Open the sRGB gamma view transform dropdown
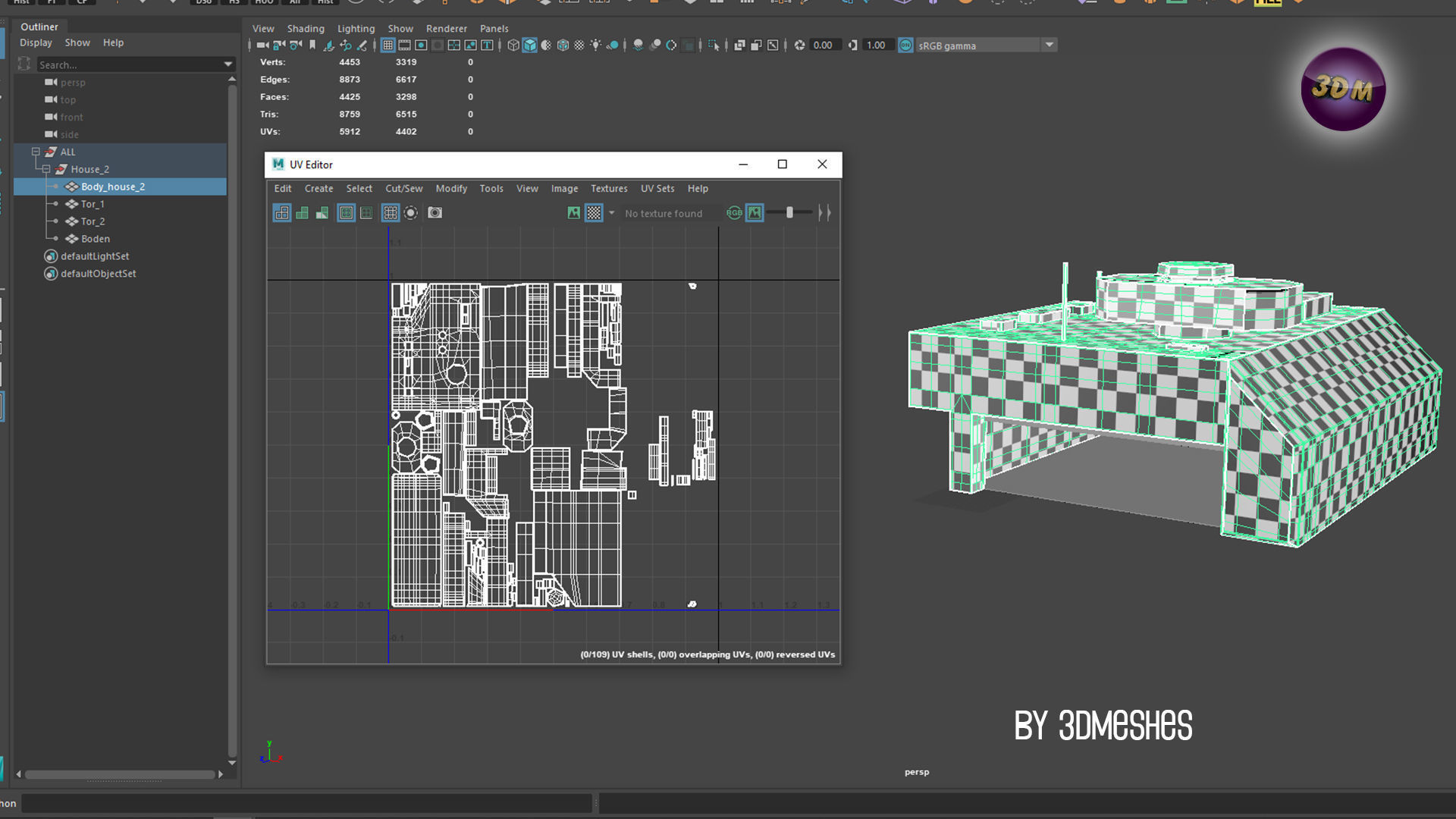 [x=1050, y=45]
